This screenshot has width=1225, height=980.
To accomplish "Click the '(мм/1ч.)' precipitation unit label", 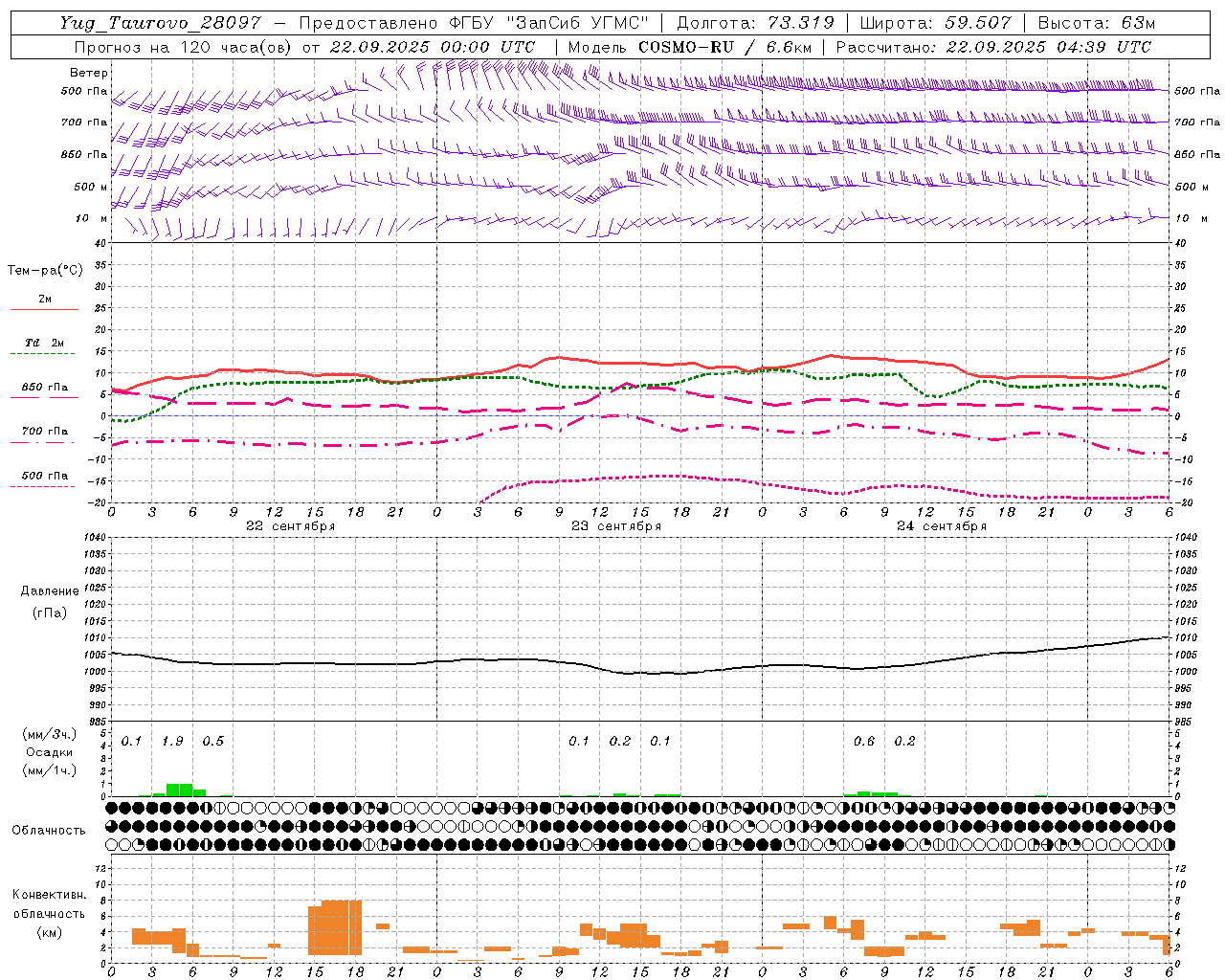I will tap(50, 770).
